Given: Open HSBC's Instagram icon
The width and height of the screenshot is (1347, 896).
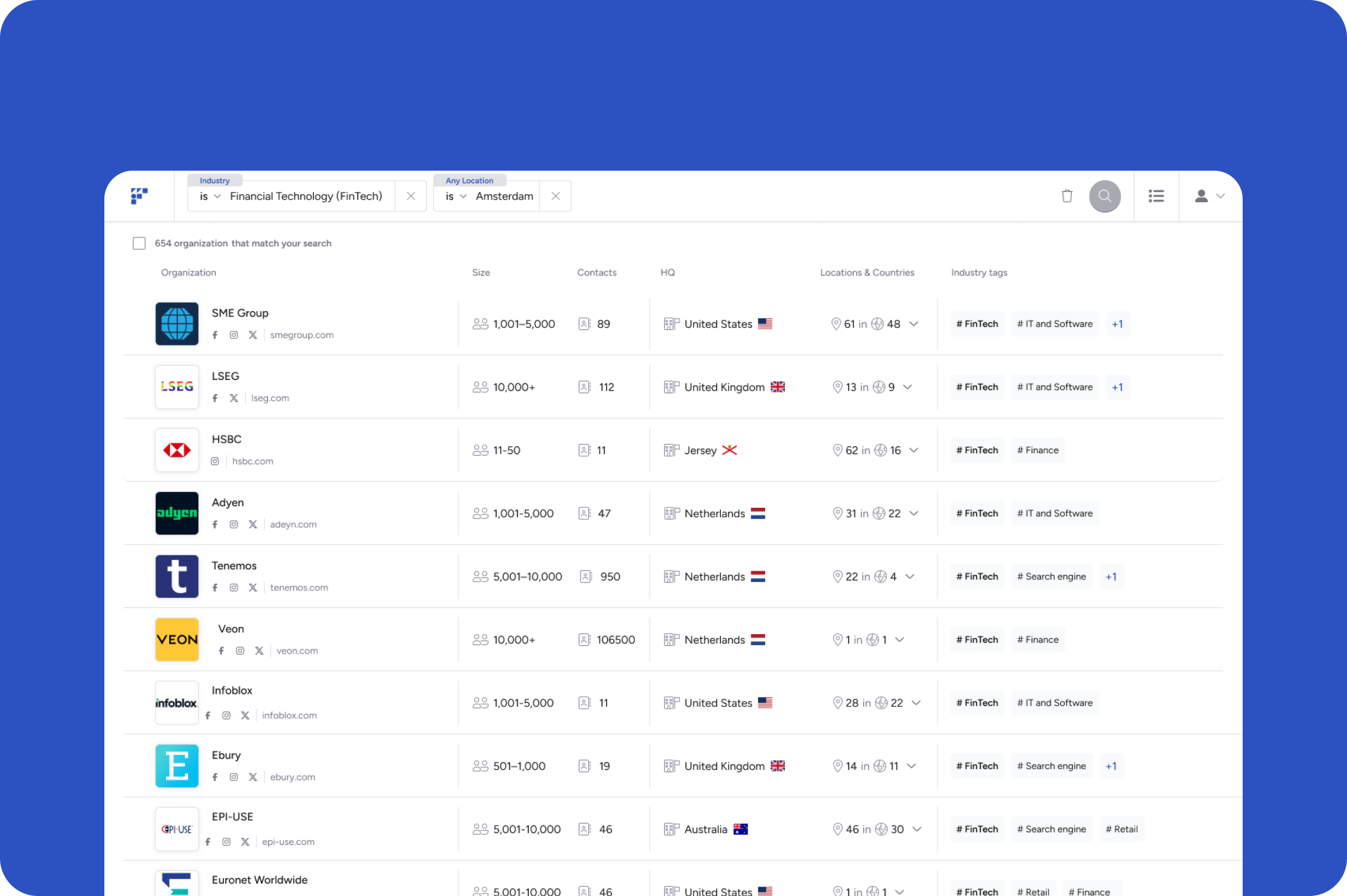Looking at the screenshot, I should click(215, 461).
